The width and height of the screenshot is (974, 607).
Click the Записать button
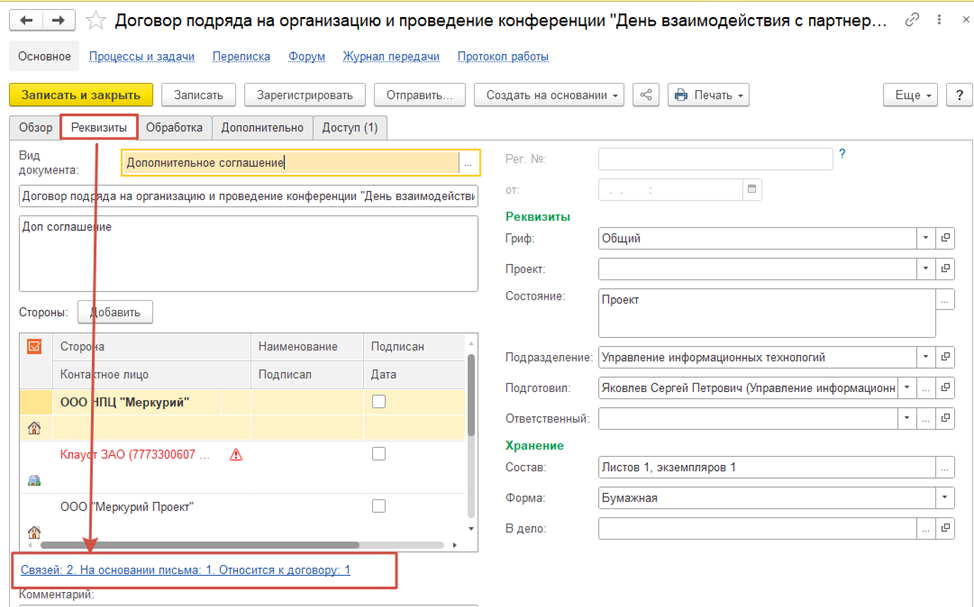coord(198,95)
